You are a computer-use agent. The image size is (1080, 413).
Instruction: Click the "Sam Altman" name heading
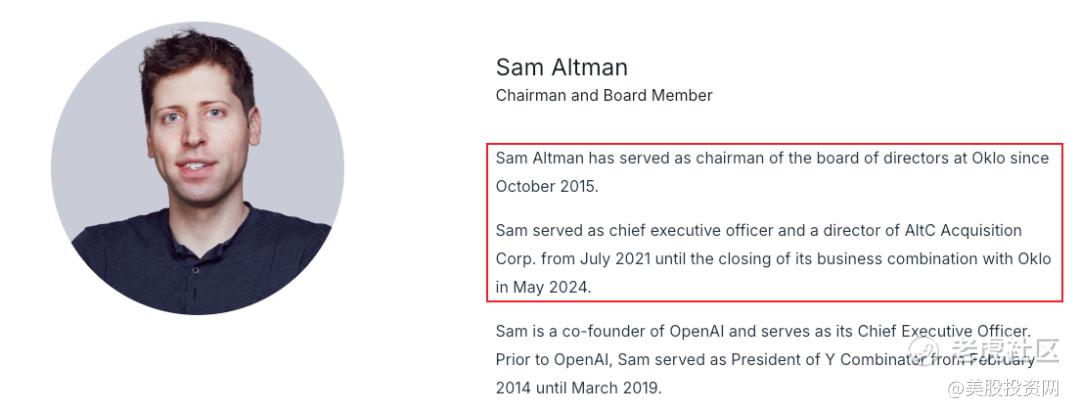pos(561,67)
